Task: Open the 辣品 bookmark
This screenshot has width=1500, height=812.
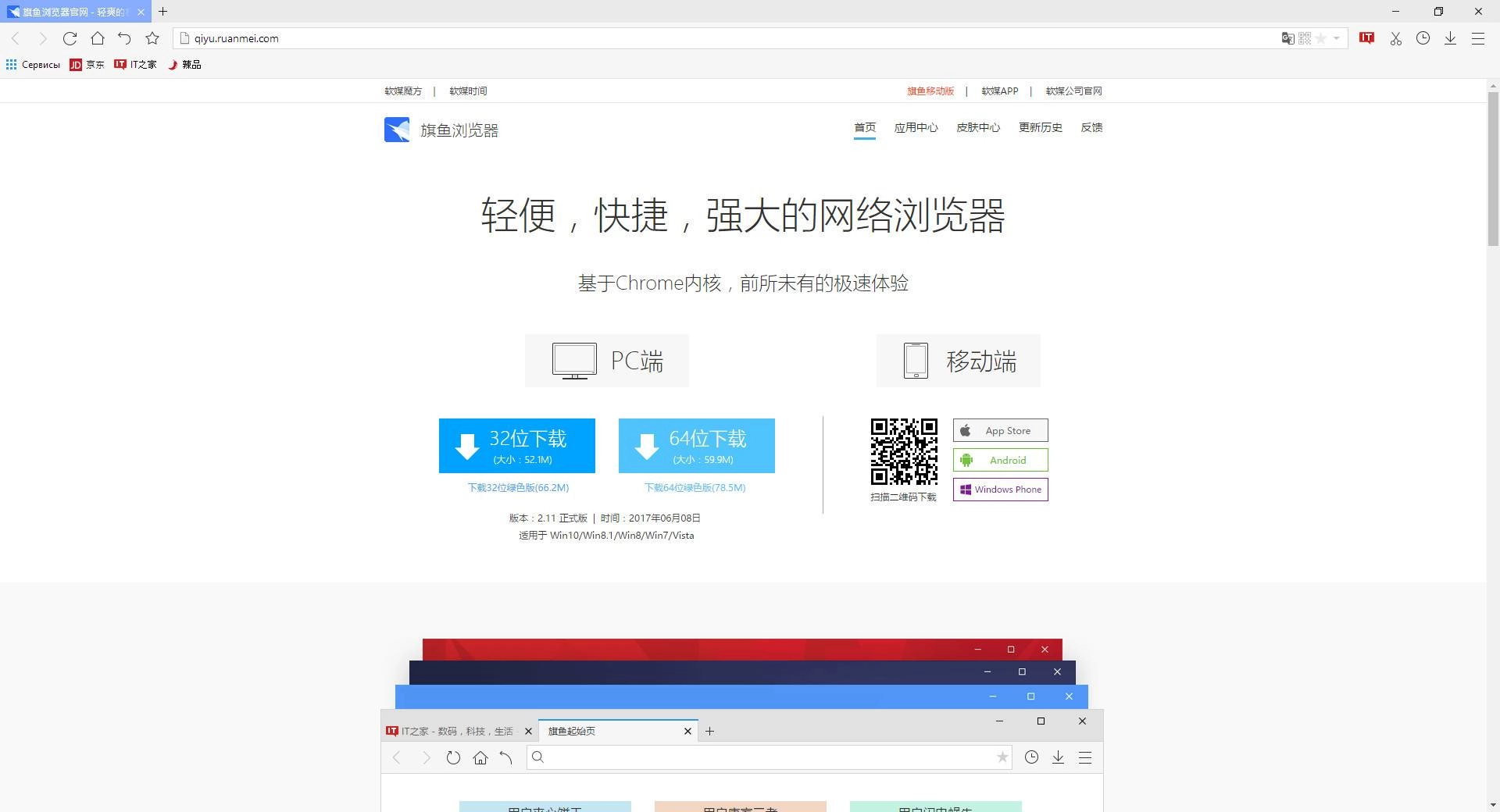Action: [184, 65]
